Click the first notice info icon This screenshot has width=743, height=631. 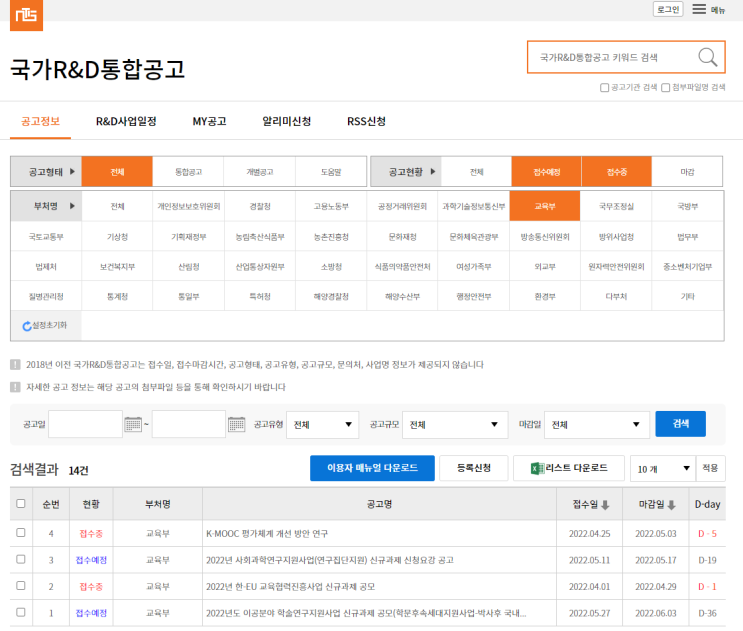[15, 364]
